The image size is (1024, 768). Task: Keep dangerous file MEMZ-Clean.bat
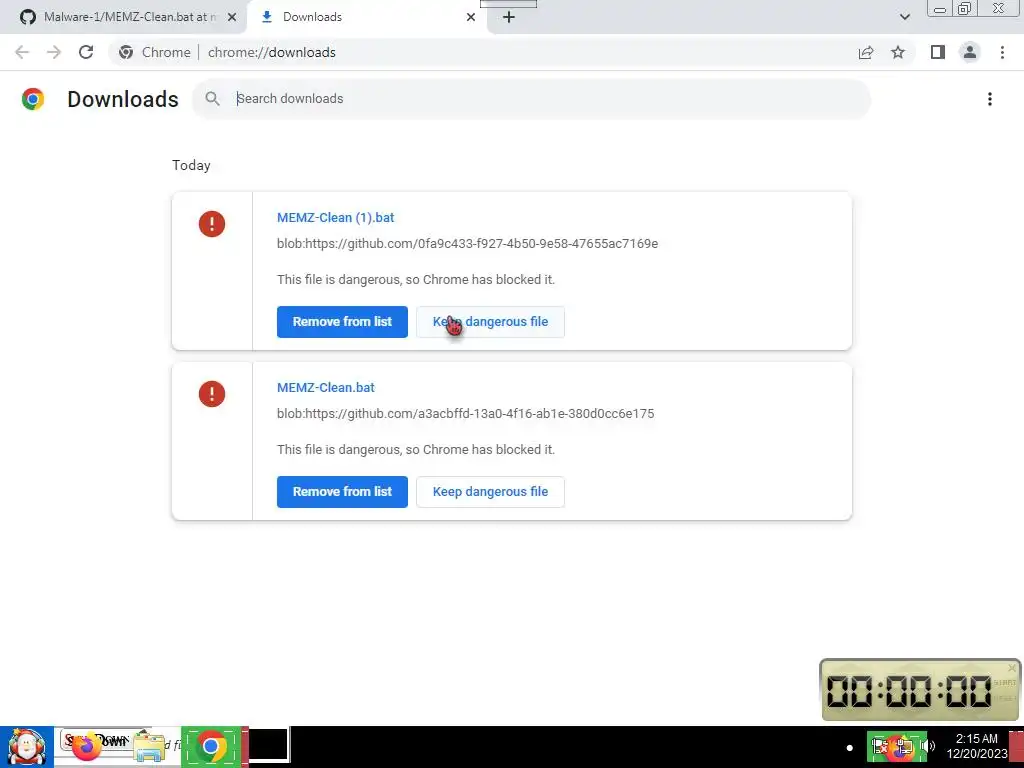[490, 492]
